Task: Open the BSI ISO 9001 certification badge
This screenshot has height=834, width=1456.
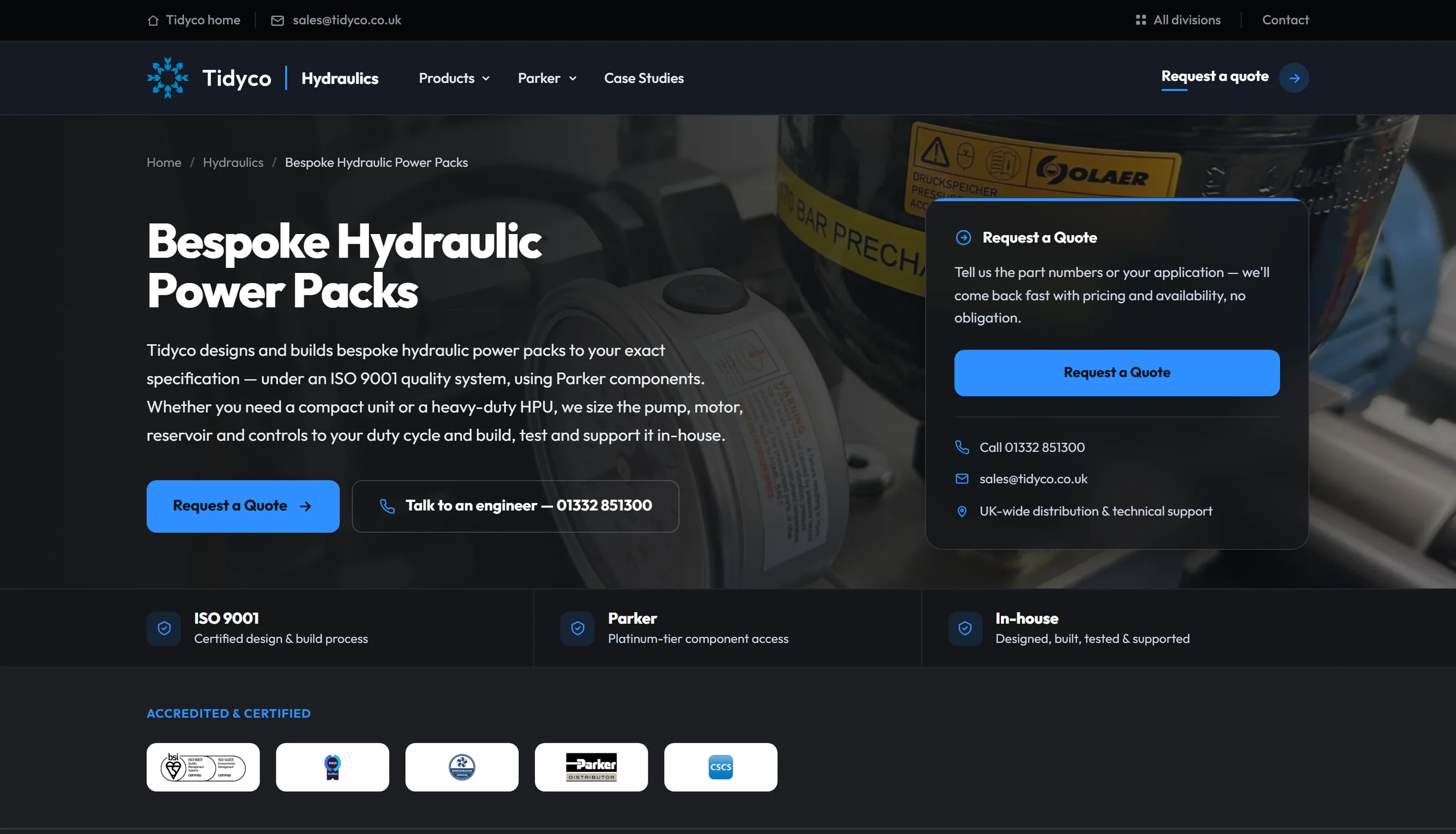Action: [x=203, y=767]
